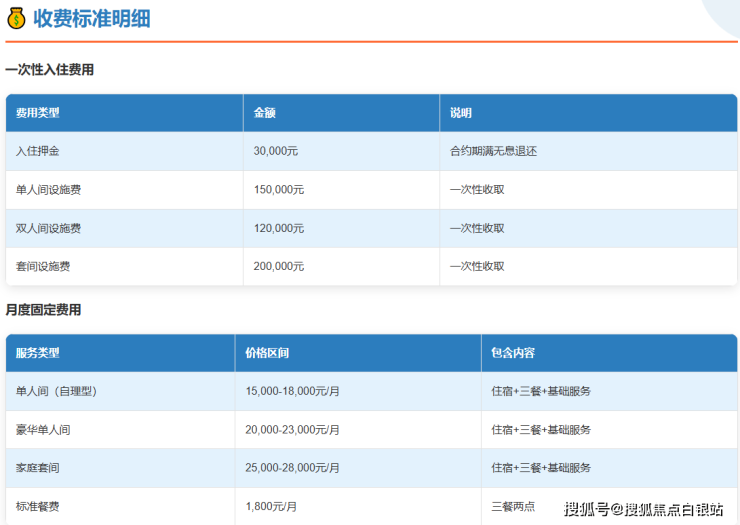The width and height of the screenshot is (740, 525).
Task: Click the money bag icon beside 收费标准明细
Action: [15, 18]
